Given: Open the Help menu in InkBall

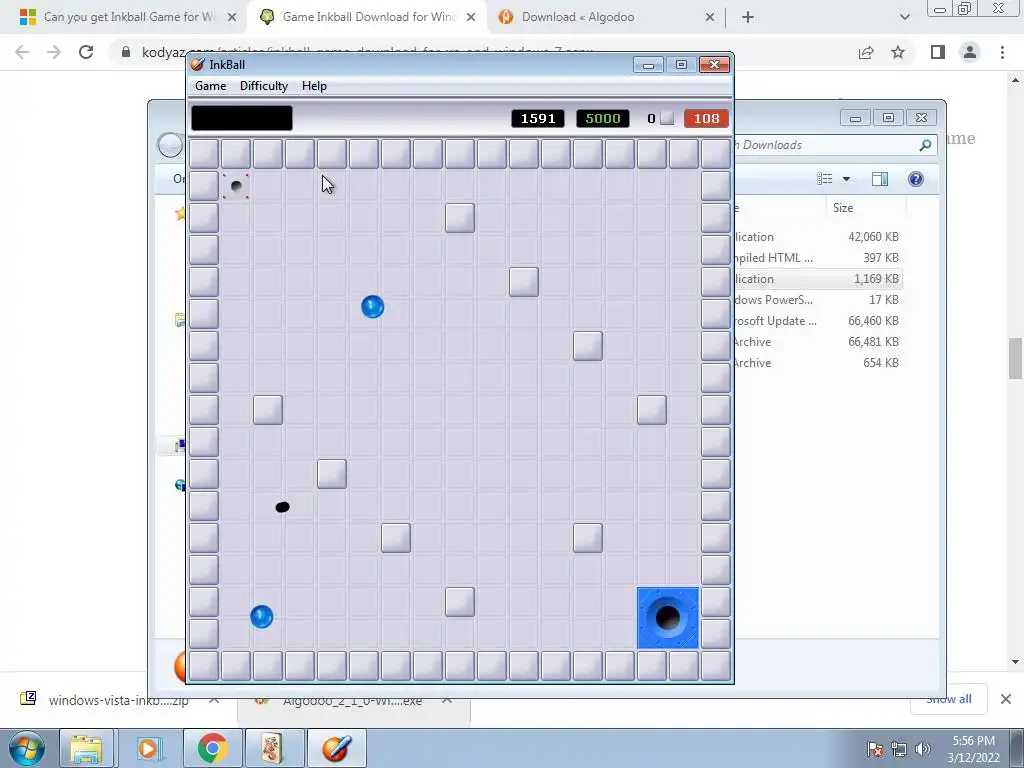Looking at the screenshot, I should 313,86.
